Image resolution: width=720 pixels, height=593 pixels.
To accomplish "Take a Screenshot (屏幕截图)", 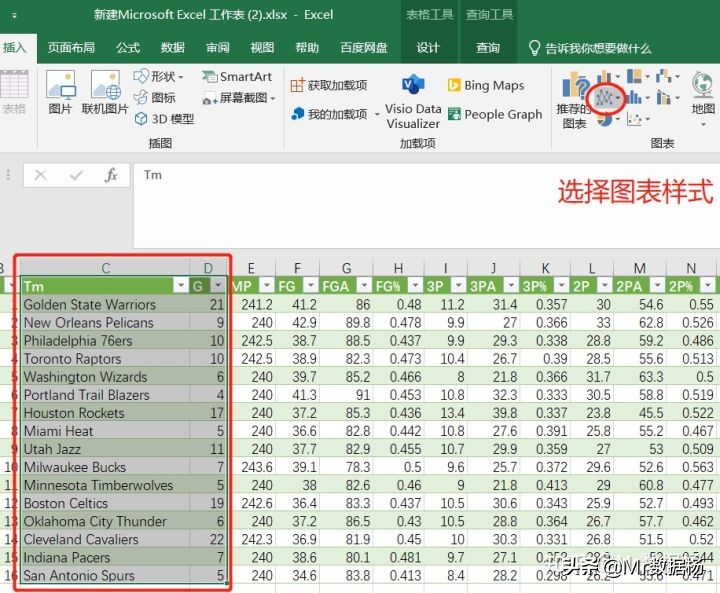I will point(238,97).
